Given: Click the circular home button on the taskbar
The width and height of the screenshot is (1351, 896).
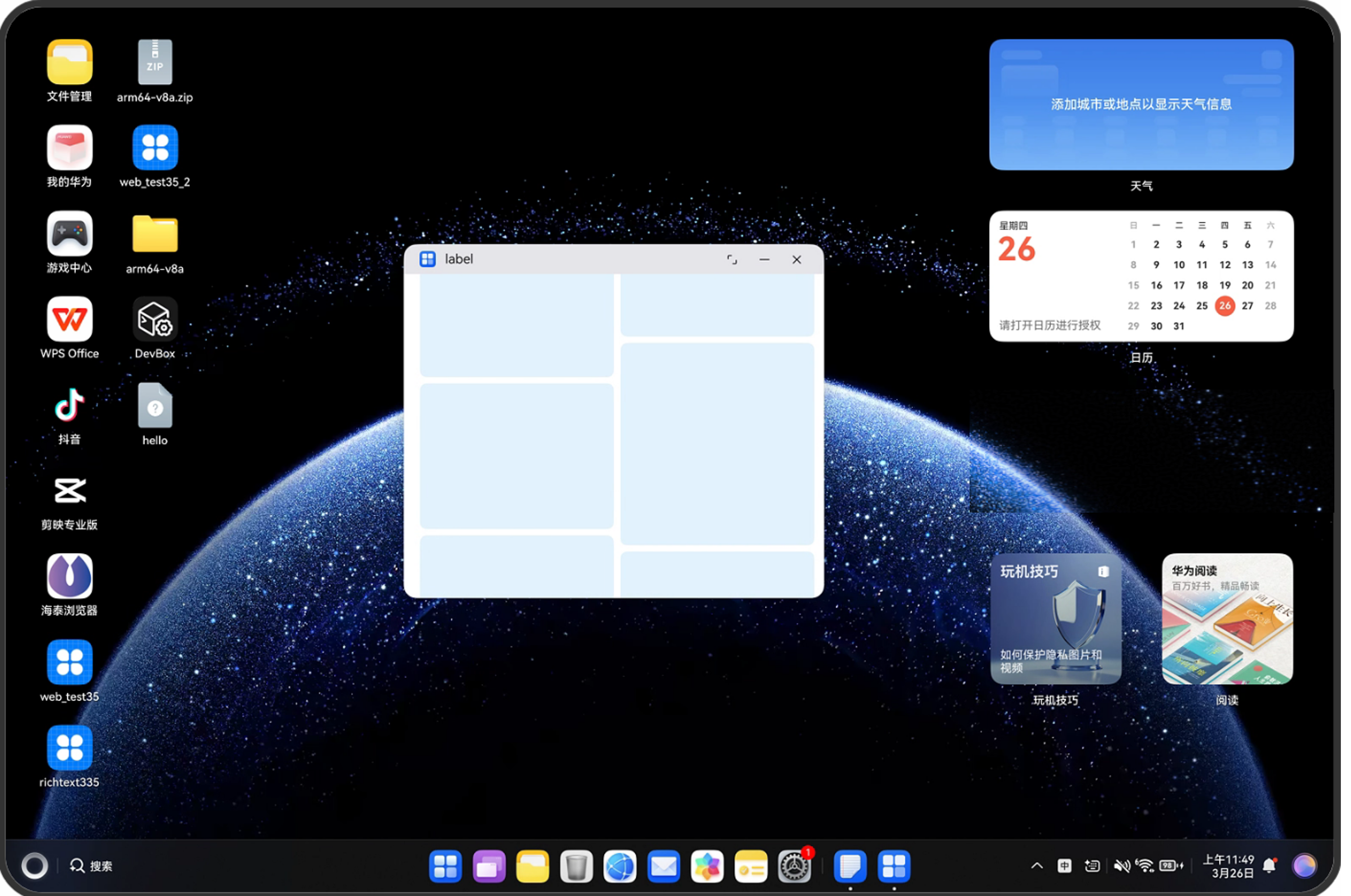Looking at the screenshot, I should pyautogui.click(x=34, y=866).
